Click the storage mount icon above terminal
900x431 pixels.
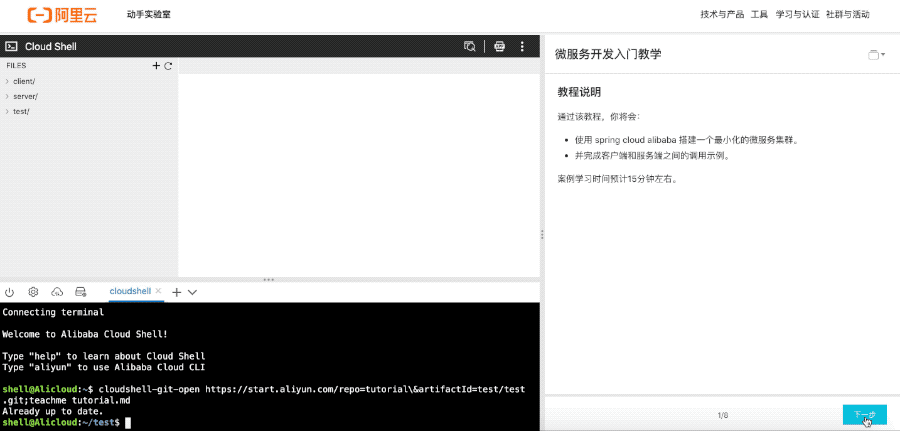click(x=81, y=292)
